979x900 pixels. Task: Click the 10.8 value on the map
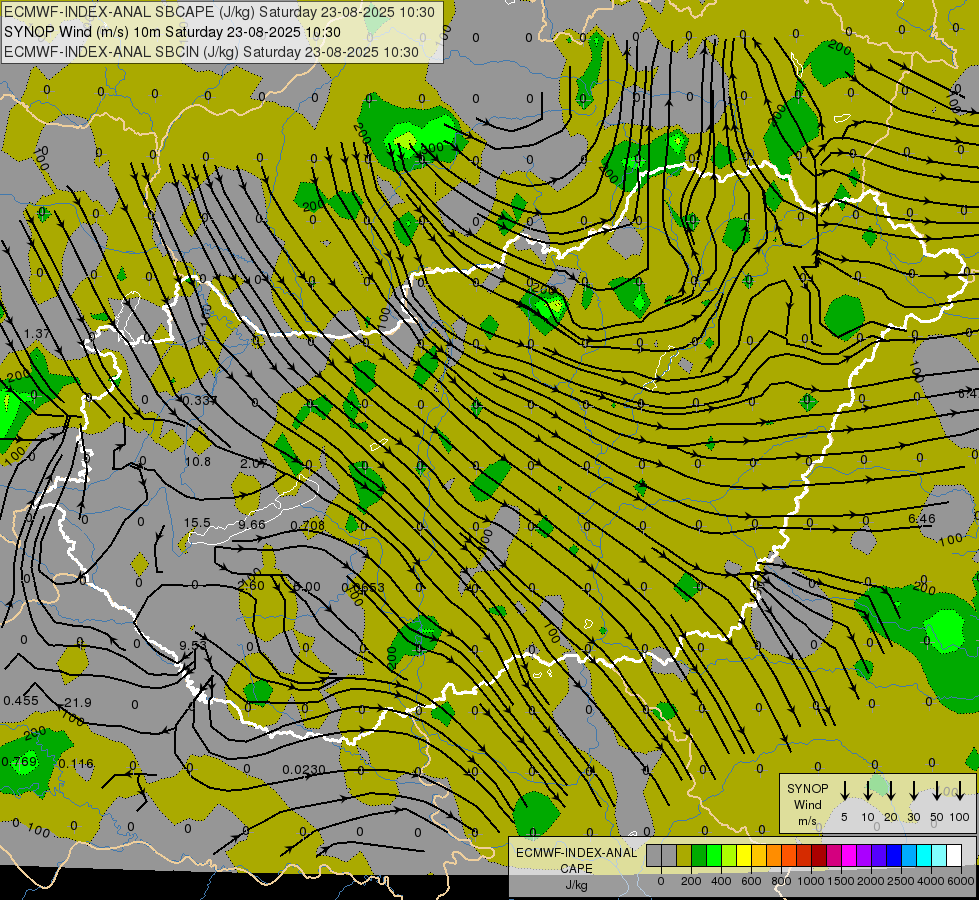tap(198, 462)
